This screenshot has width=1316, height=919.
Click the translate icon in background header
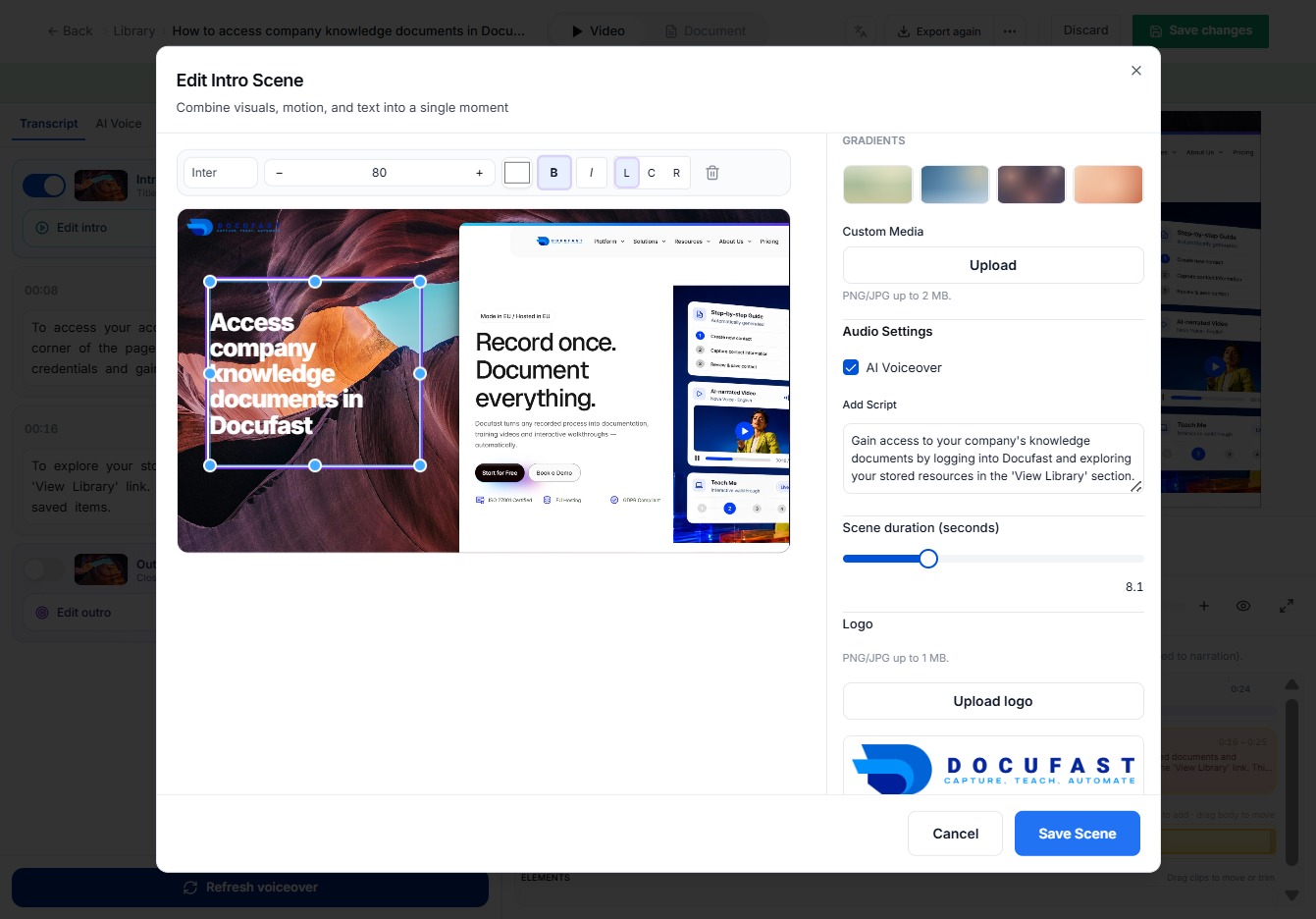[861, 31]
